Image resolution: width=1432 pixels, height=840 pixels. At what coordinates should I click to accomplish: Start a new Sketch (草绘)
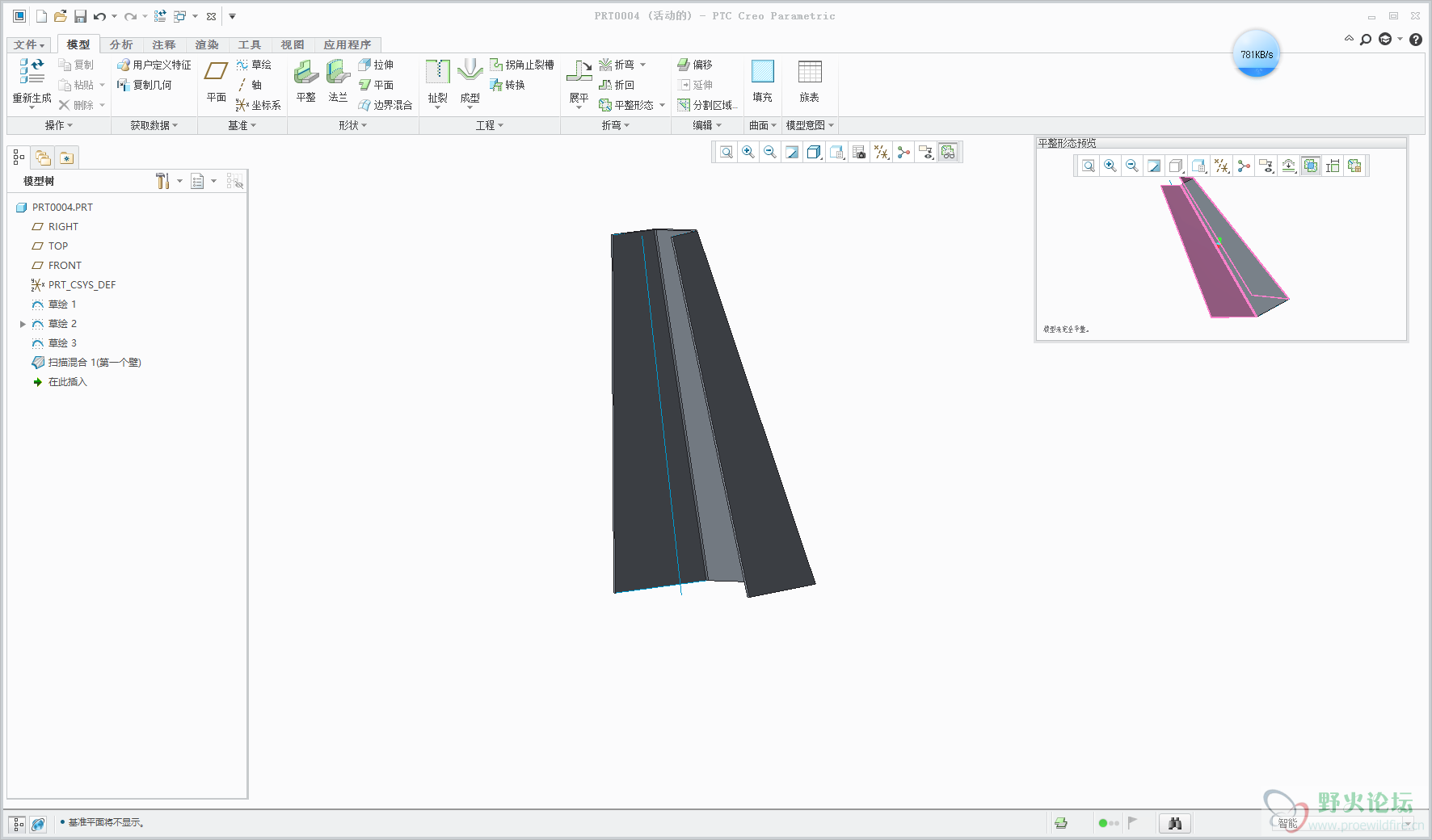tap(254, 65)
